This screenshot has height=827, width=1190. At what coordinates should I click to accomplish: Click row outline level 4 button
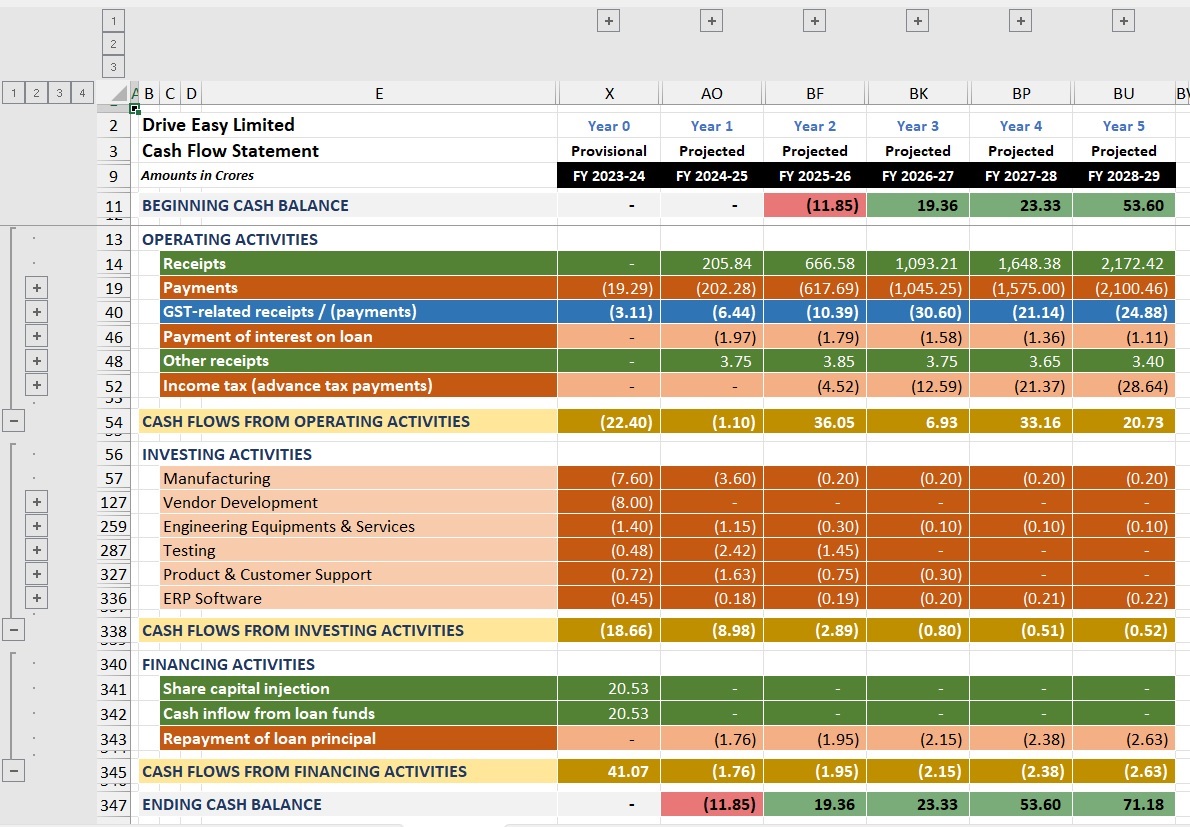[x=83, y=93]
